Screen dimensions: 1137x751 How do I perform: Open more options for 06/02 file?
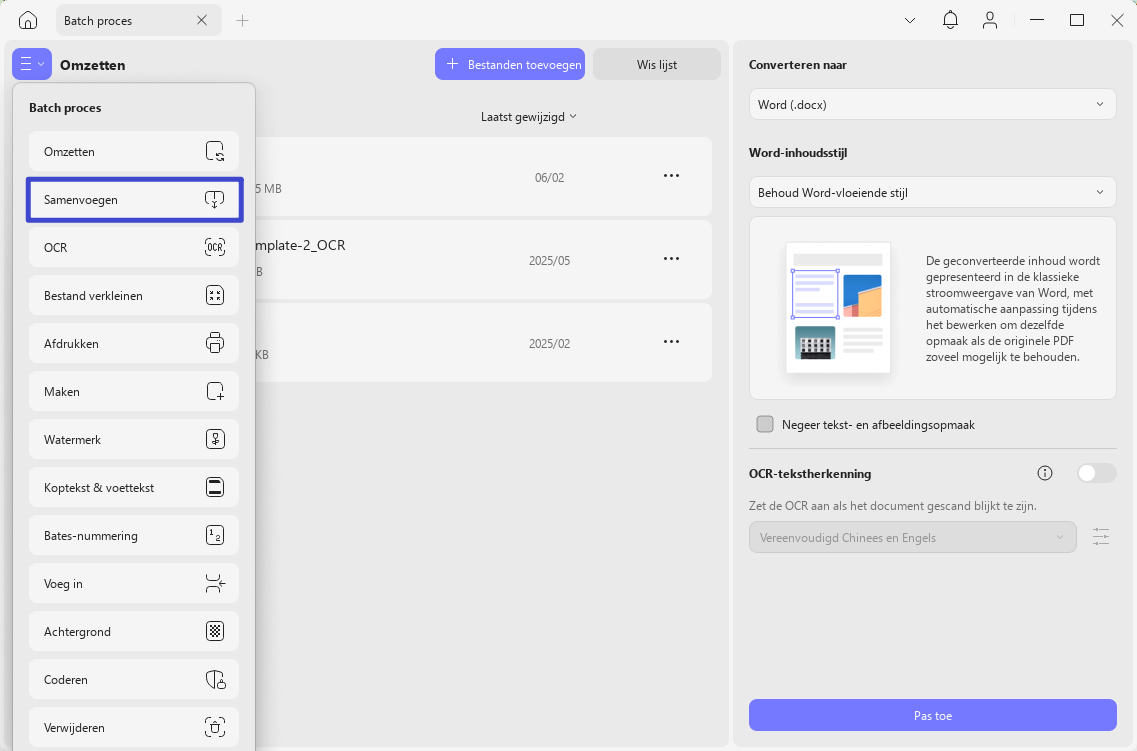671,176
